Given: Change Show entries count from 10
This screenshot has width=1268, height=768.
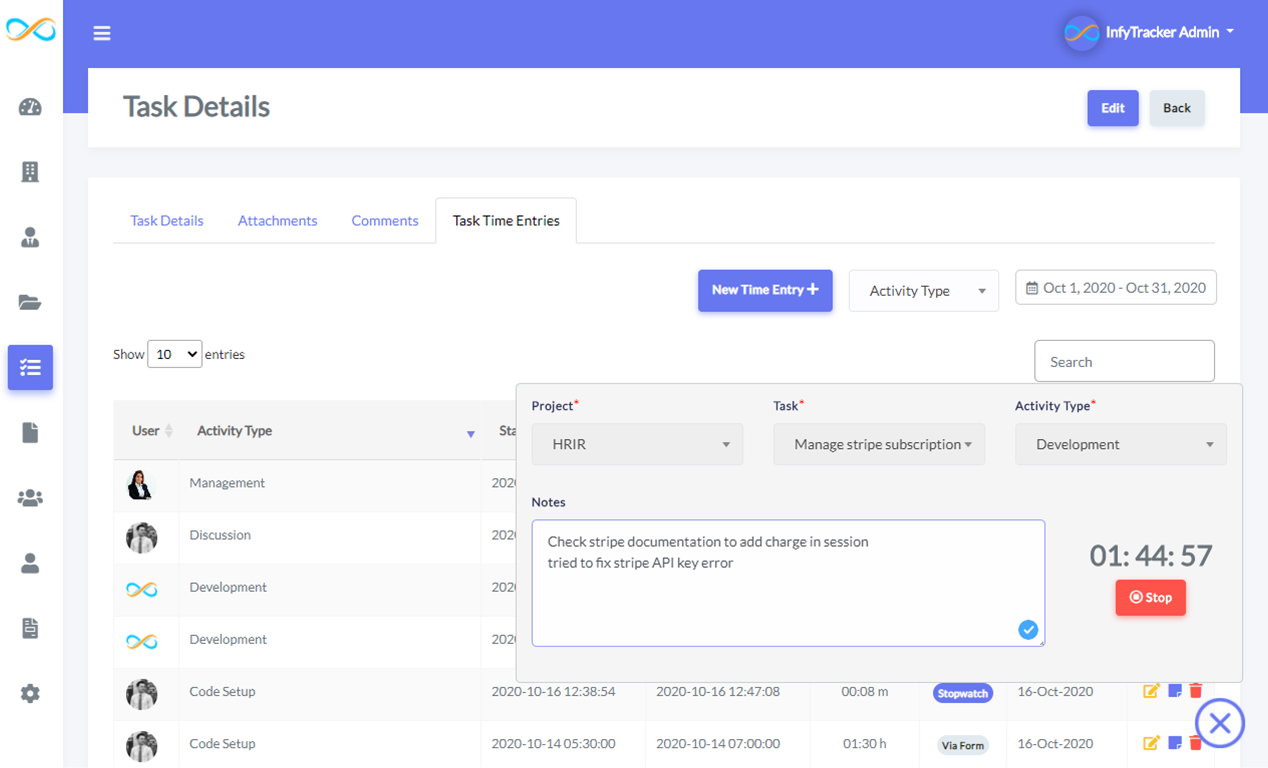Looking at the screenshot, I should [174, 353].
